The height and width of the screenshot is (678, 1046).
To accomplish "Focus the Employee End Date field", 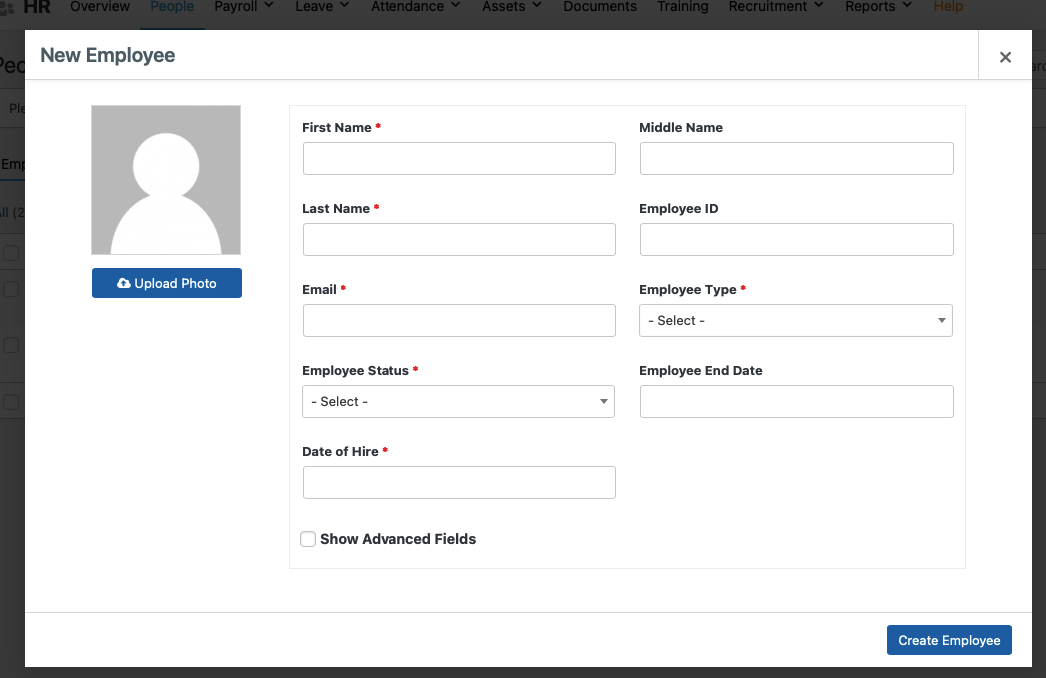I will tap(797, 402).
